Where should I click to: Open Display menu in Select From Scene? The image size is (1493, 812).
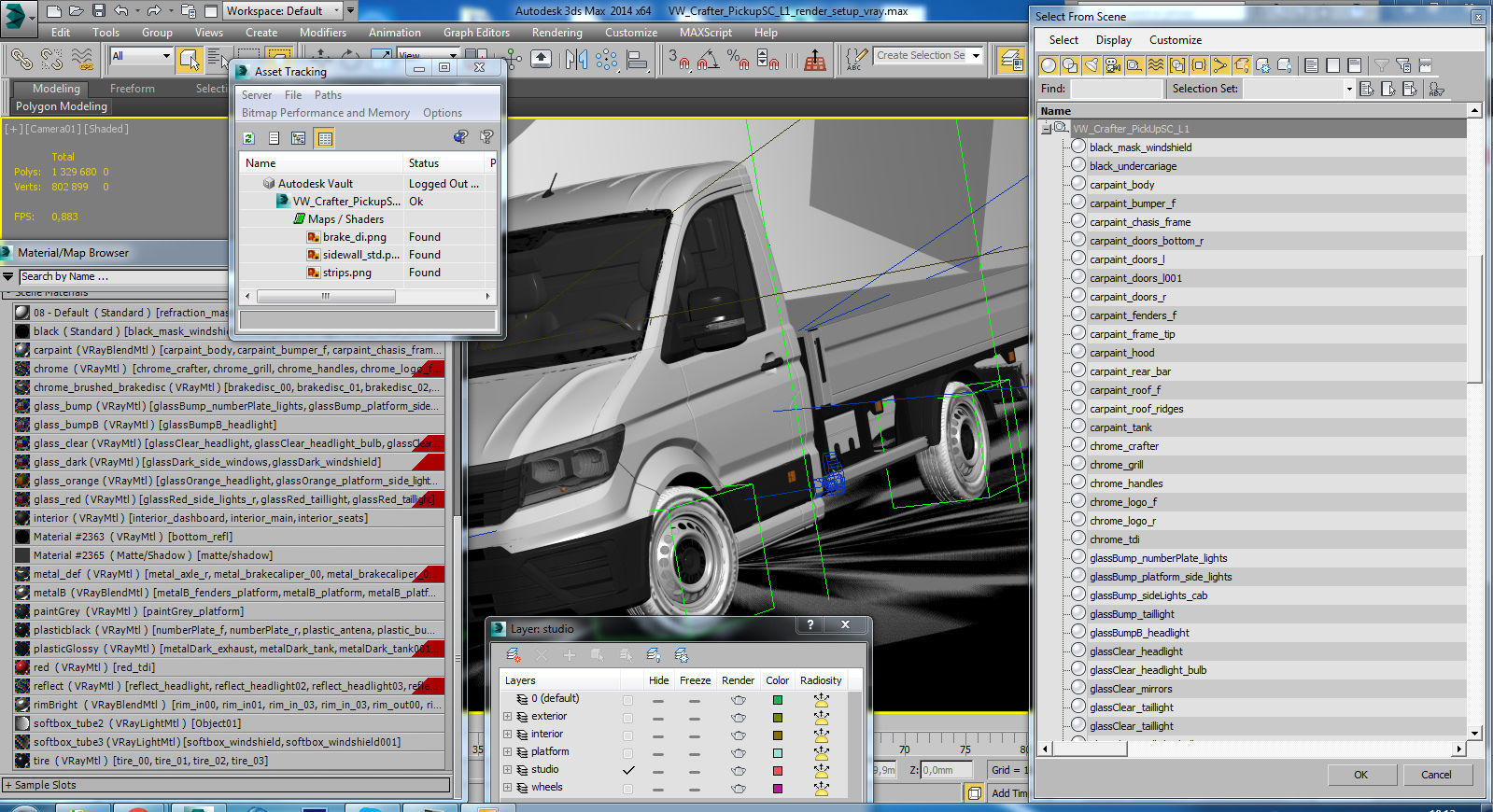1113,40
